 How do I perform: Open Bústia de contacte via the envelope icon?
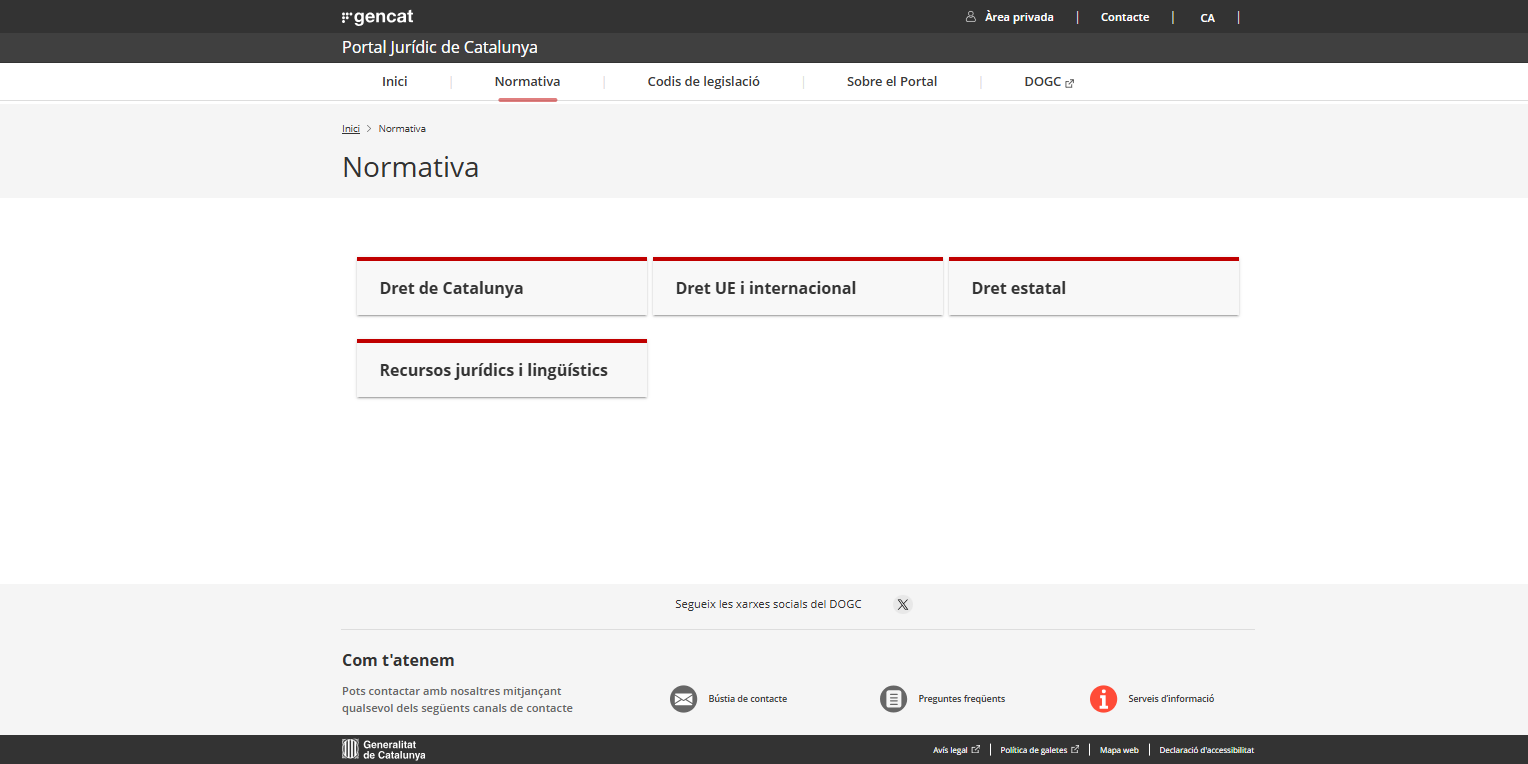point(683,699)
